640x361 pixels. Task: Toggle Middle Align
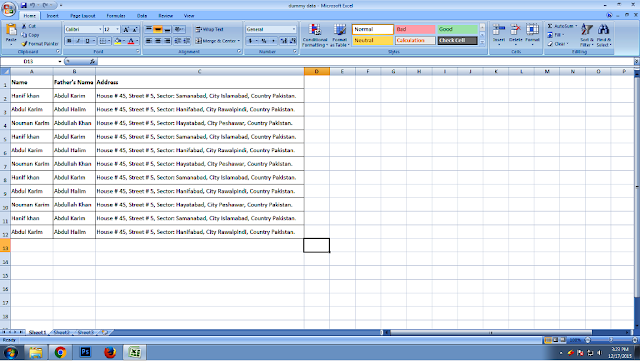click(x=158, y=29)
